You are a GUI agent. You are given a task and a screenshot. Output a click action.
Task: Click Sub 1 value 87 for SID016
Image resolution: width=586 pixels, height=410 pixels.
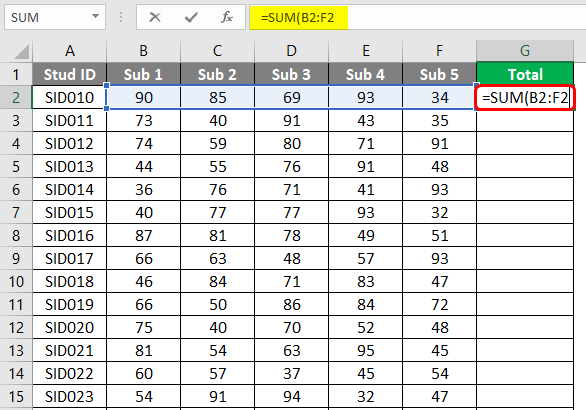click(144, 235)
